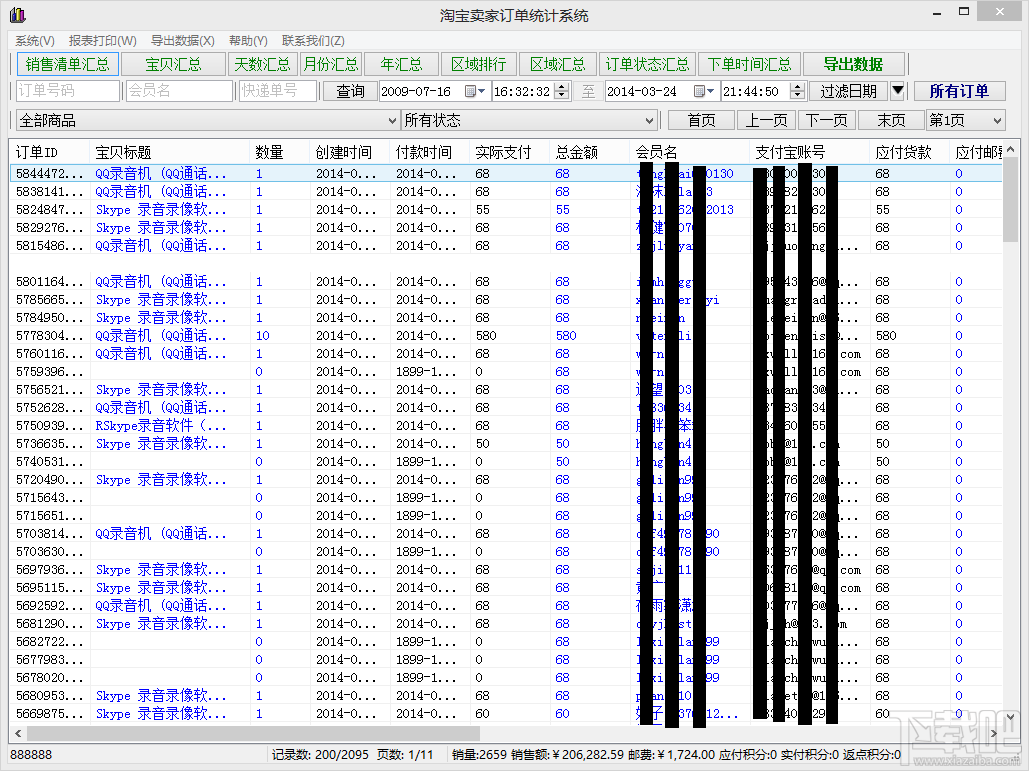The width and height of the screenshot is (1029, 771).
Task: Open the 区域排行 tab
Action: (x=478, y=64)
